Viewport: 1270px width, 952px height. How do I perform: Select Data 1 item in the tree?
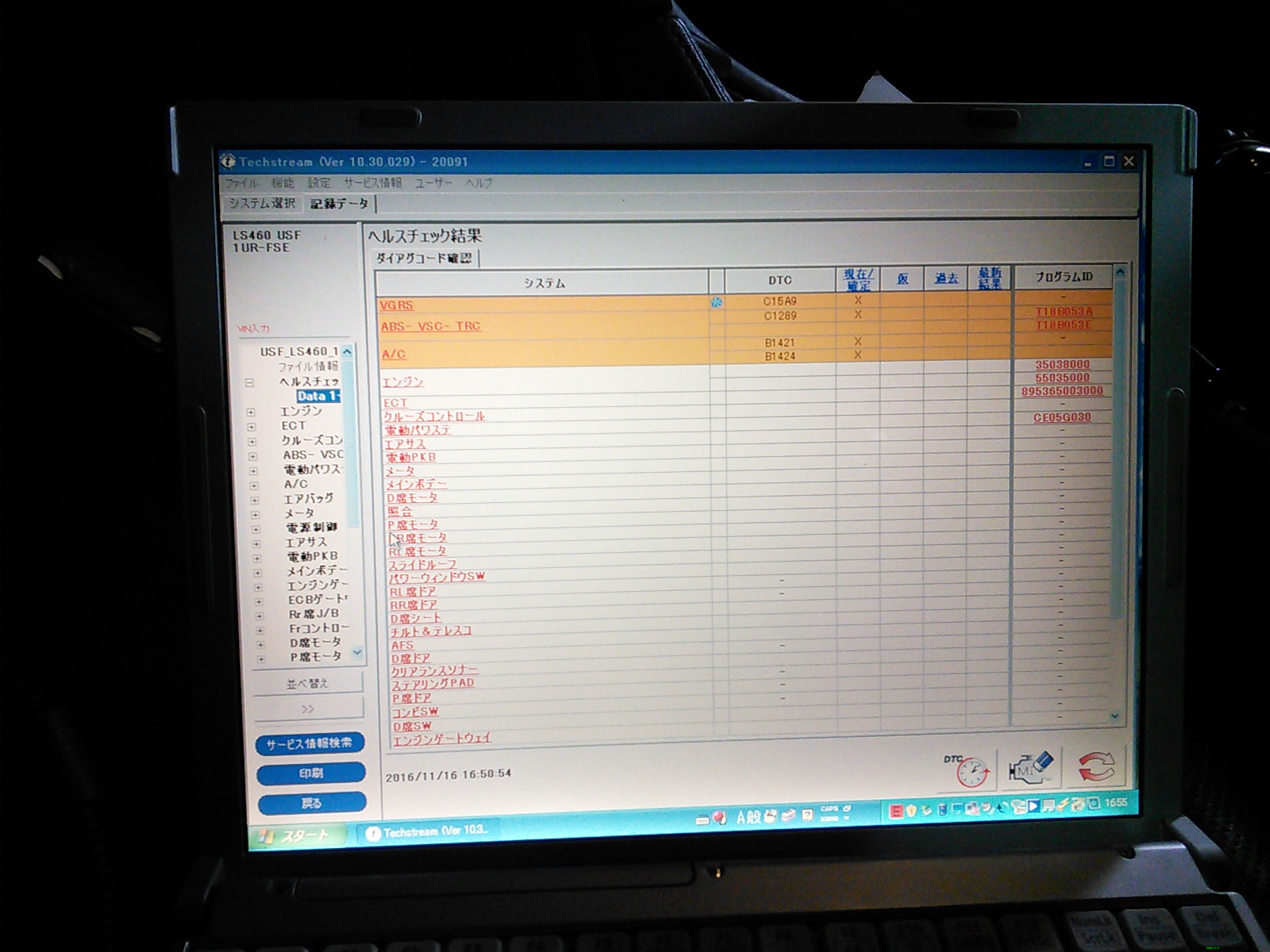coord(318,396)
